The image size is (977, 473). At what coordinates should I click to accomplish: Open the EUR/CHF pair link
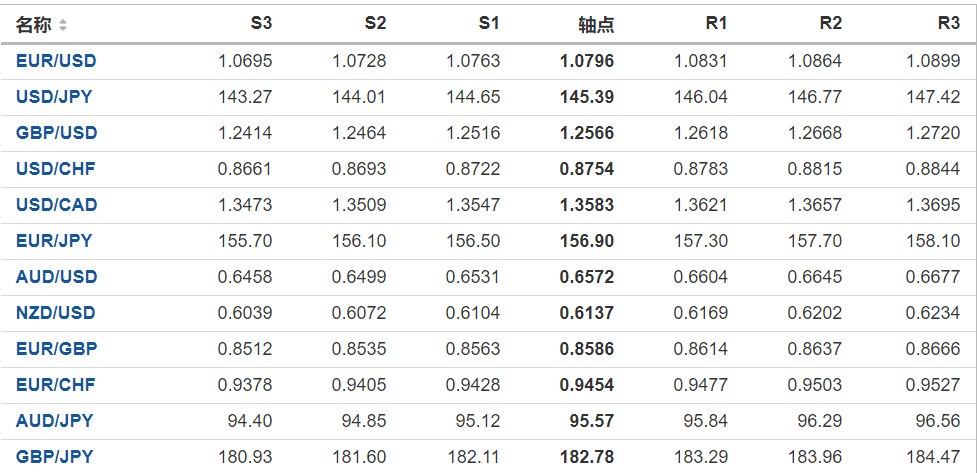56,385
